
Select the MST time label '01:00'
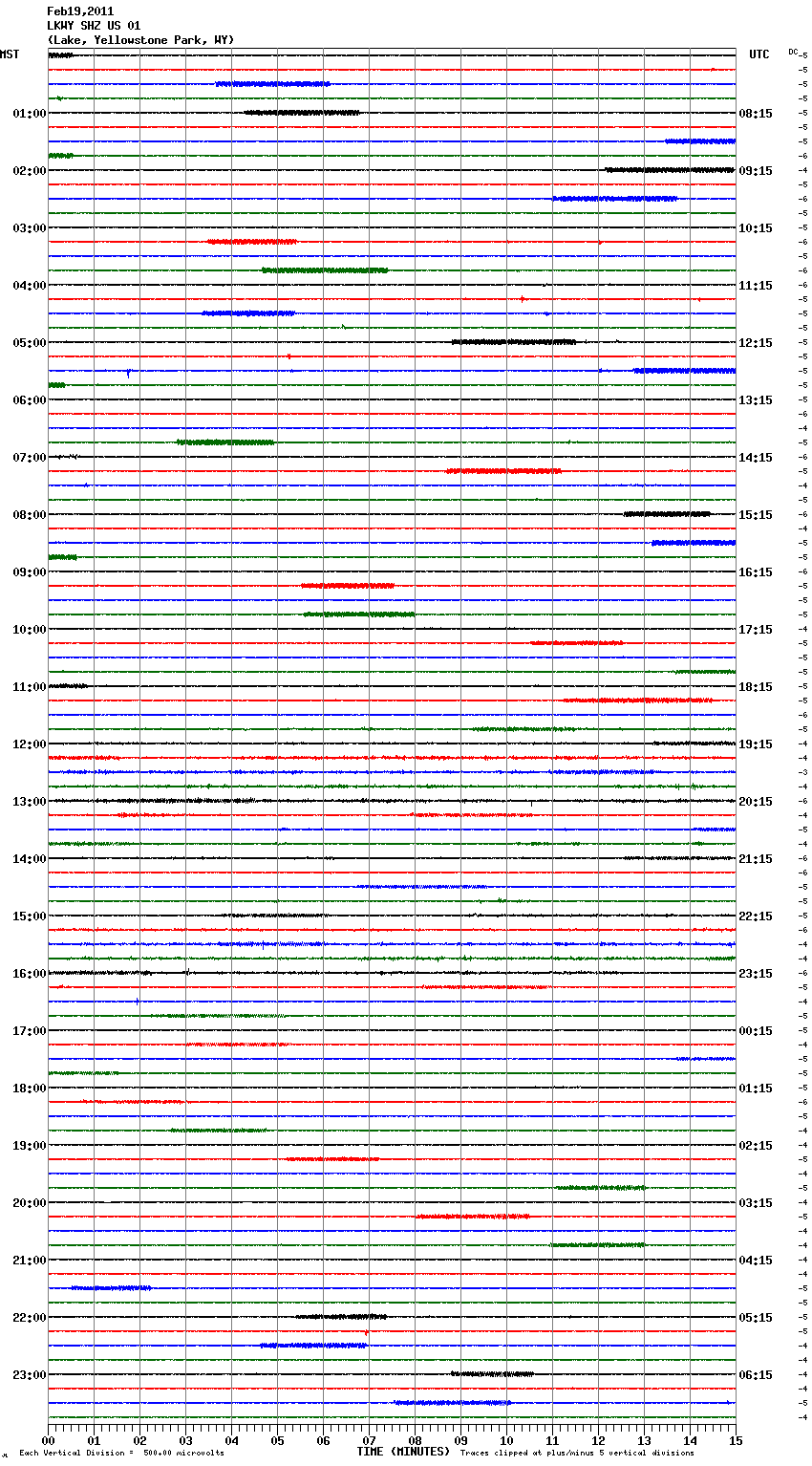(x=30, y=114)
